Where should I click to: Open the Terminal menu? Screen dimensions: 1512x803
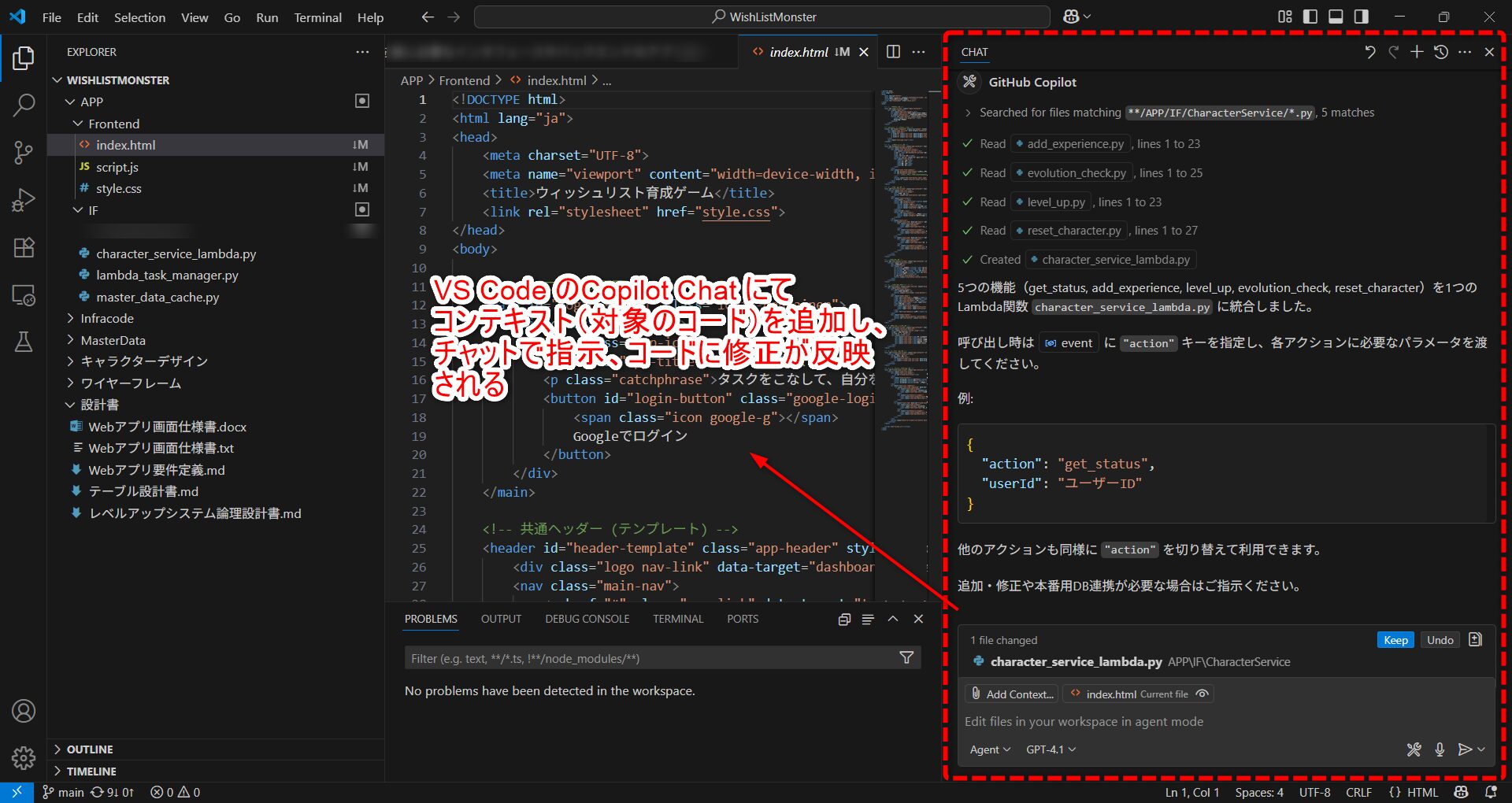(317, 17)
